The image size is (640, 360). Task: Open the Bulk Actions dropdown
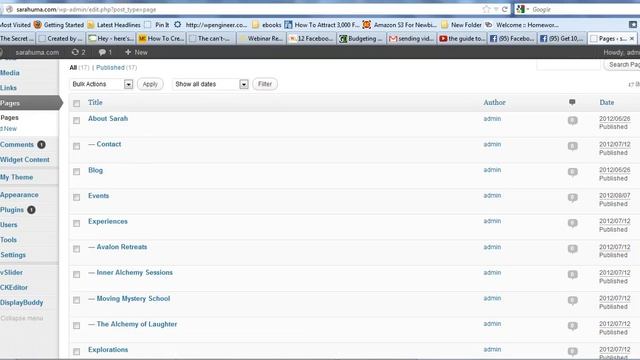click(x=101, y=84)
